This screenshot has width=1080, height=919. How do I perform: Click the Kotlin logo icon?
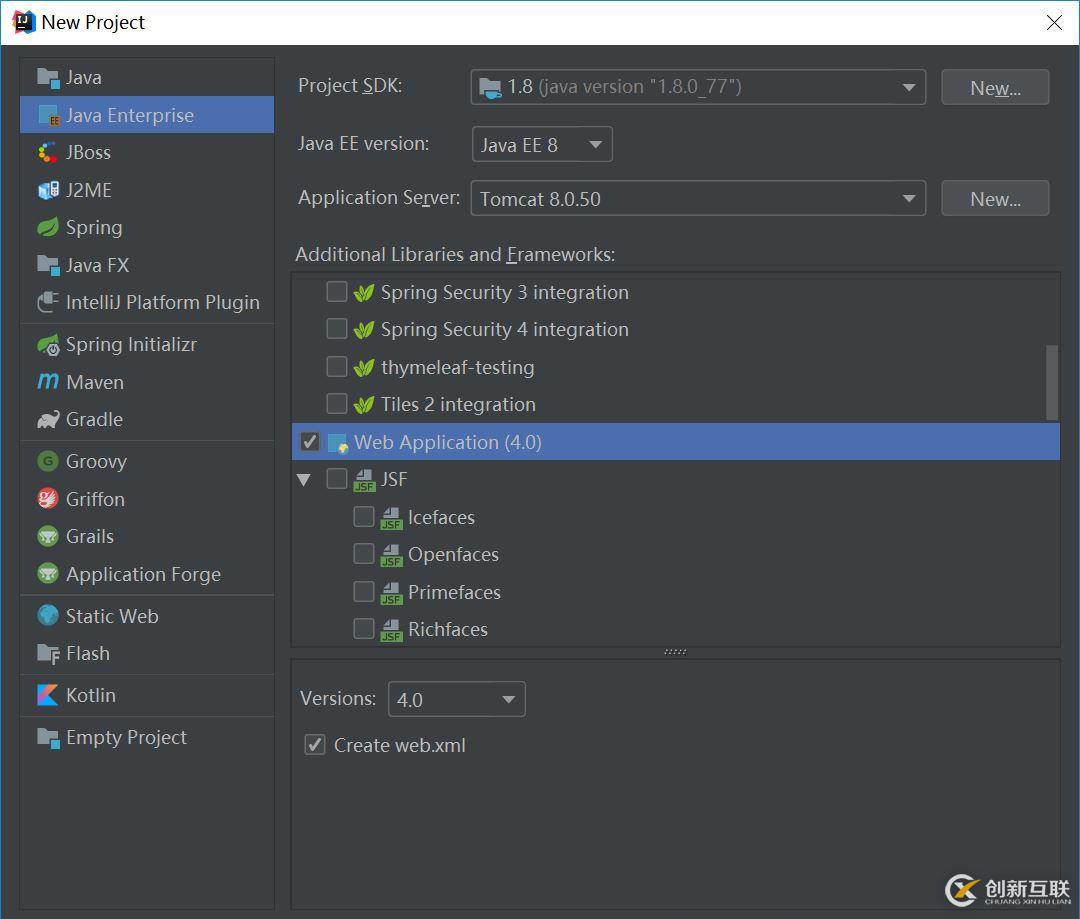coord(48,695)
